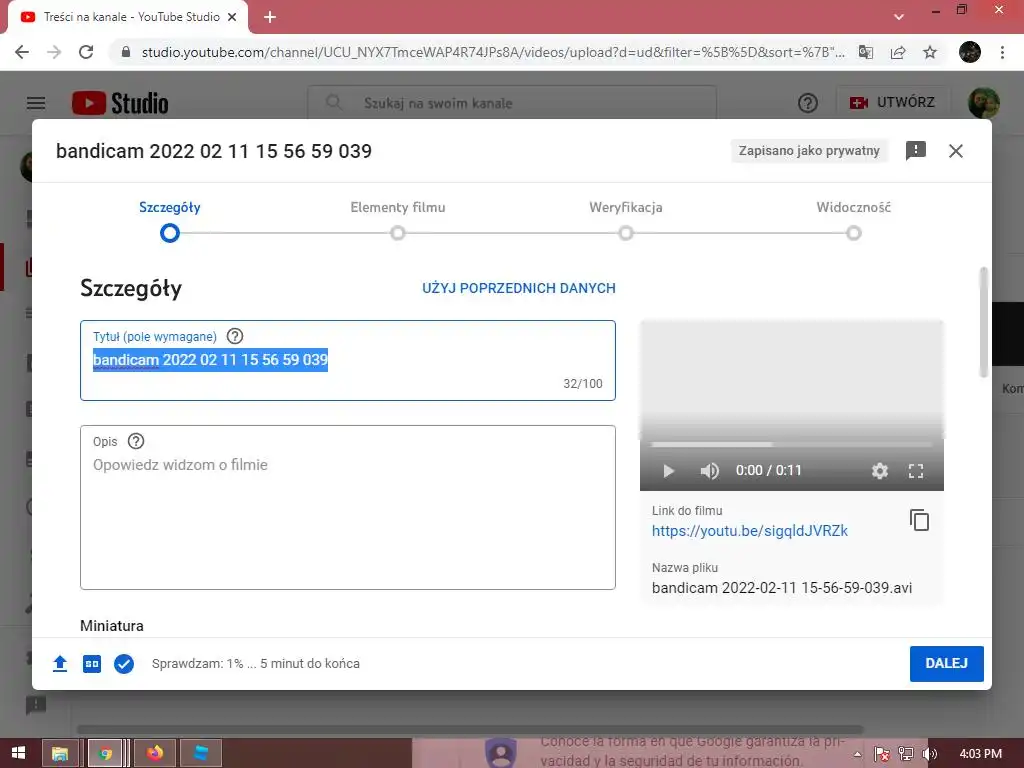
Task: Copy the video link icon
Action: 919,520
